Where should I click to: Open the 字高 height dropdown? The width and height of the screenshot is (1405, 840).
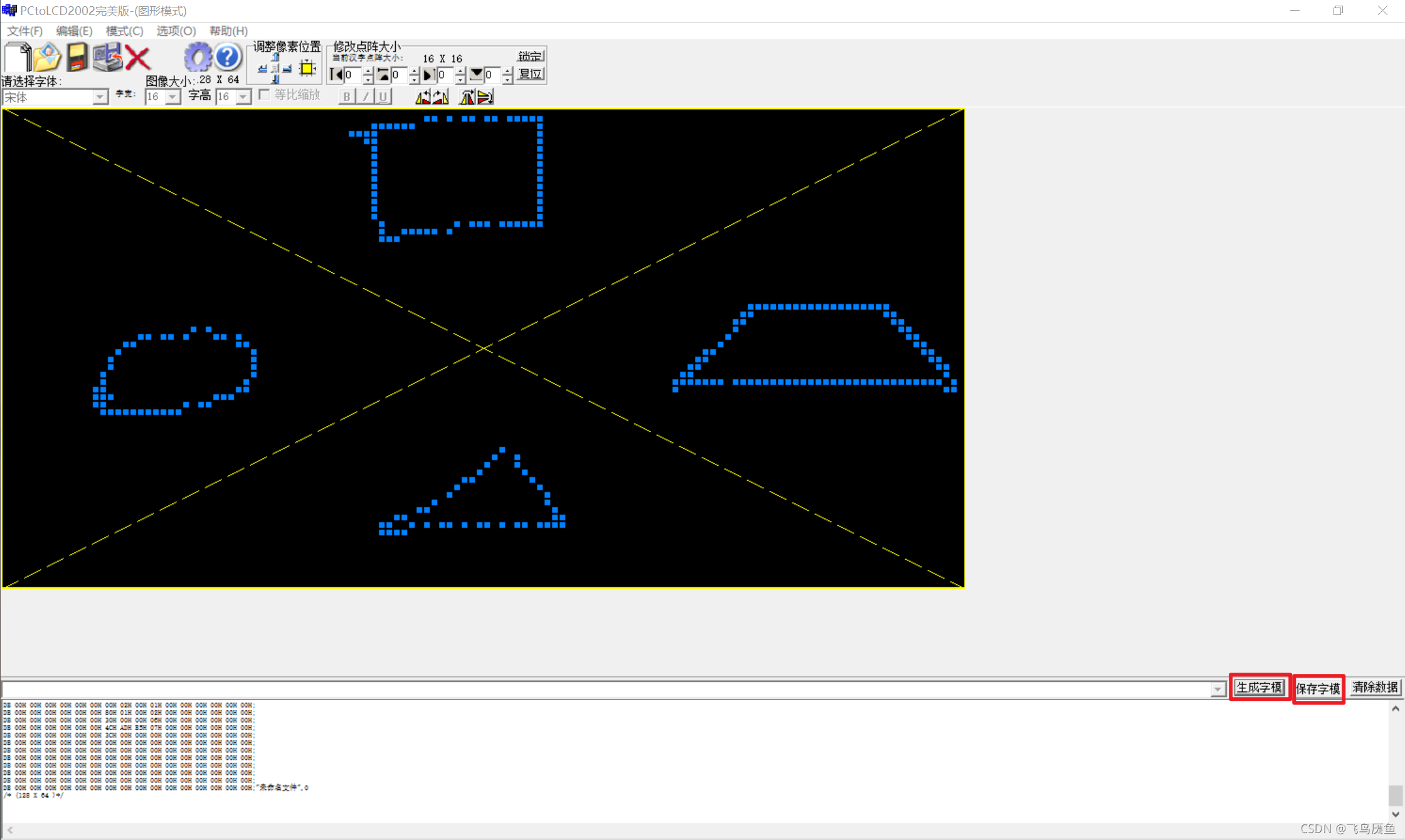[x=243, y=97]
